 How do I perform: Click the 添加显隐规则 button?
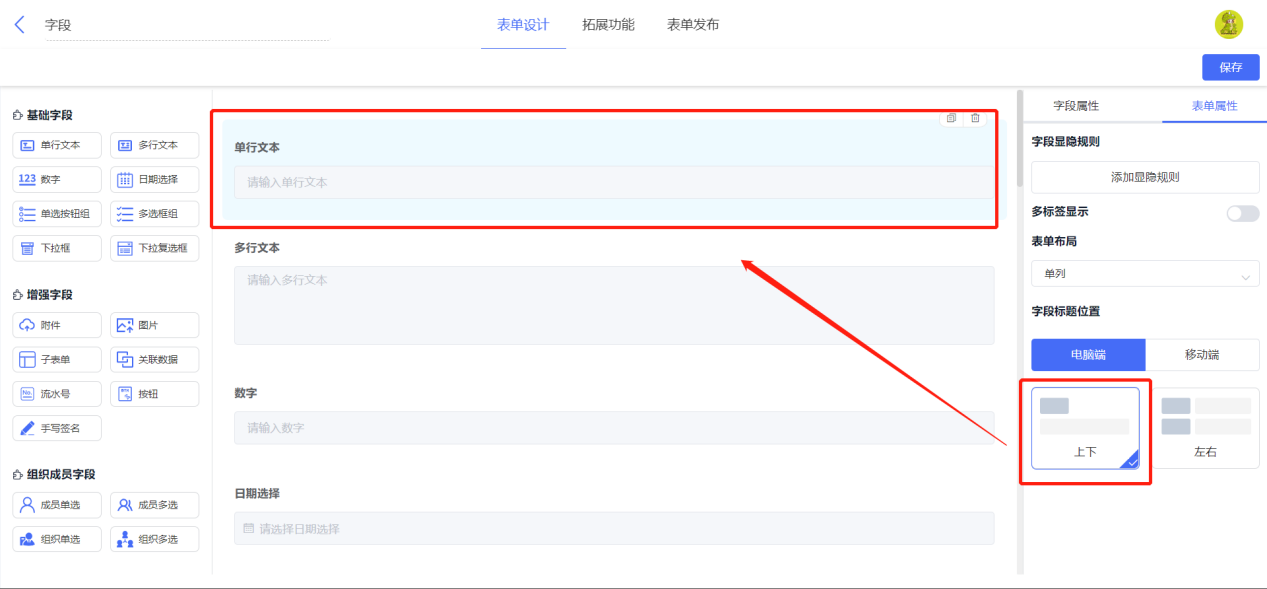pyautogui.click(x=1145, y=177)
